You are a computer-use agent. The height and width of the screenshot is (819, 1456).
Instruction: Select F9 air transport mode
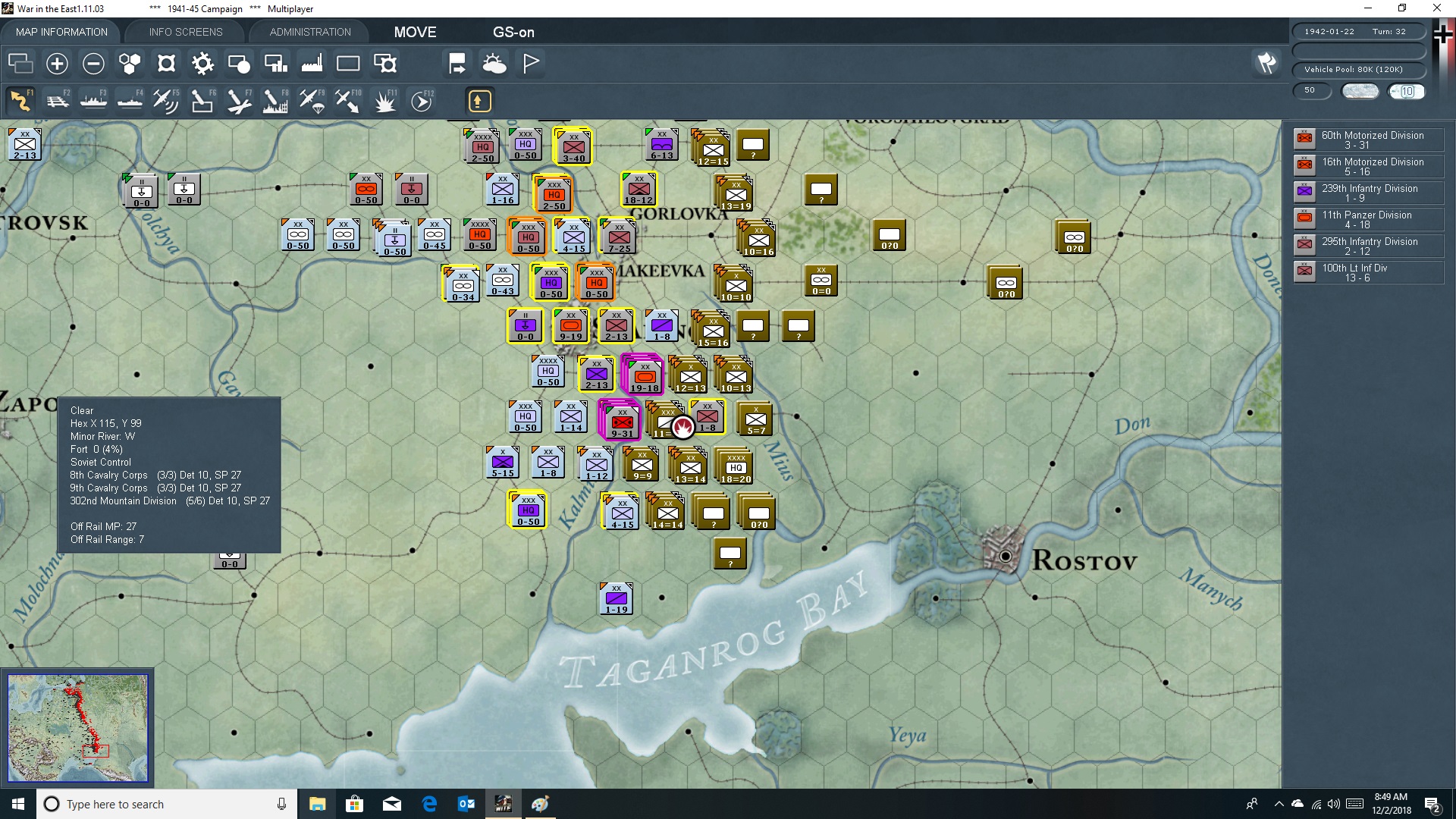[312, 101]
